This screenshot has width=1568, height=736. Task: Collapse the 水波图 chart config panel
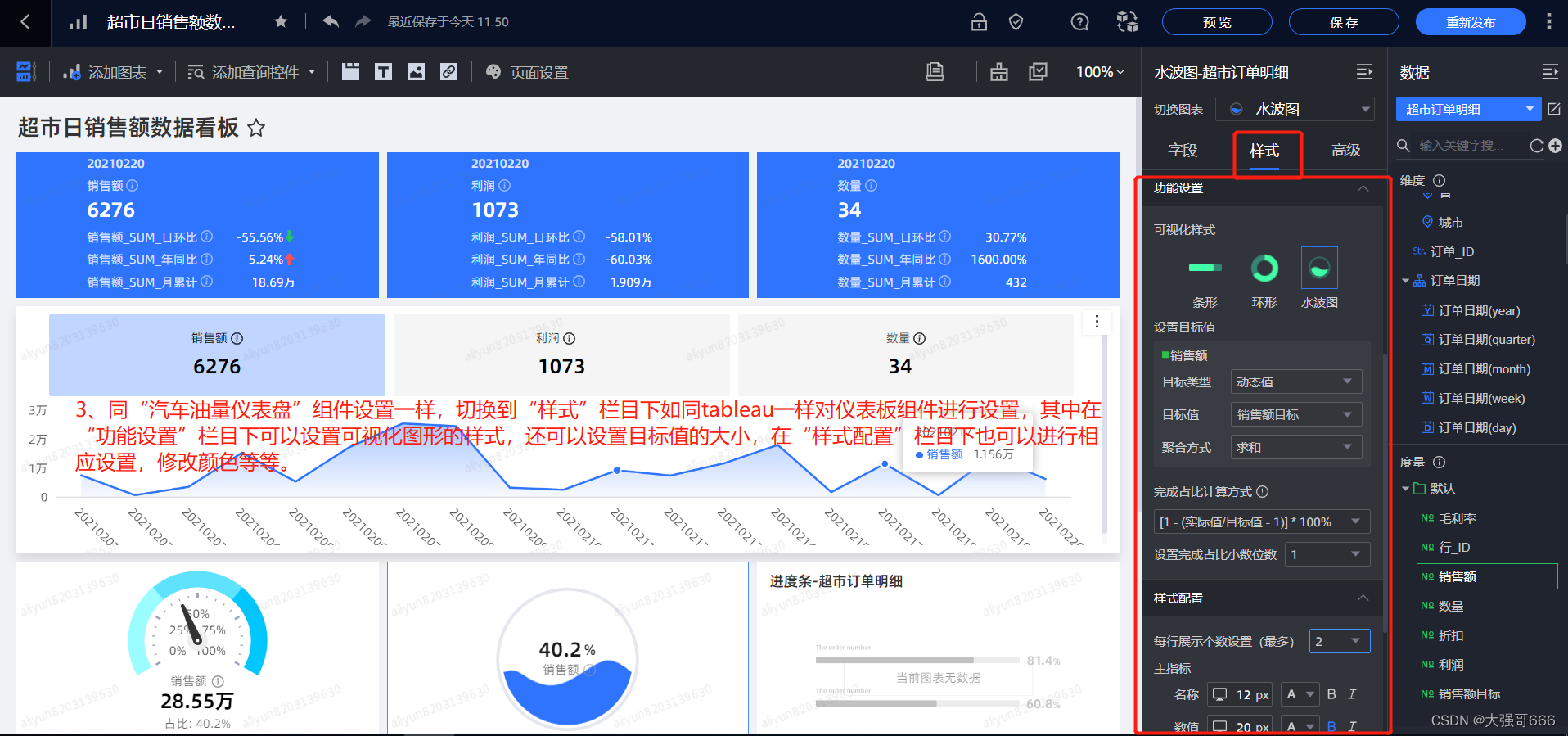click(1364, 72)
